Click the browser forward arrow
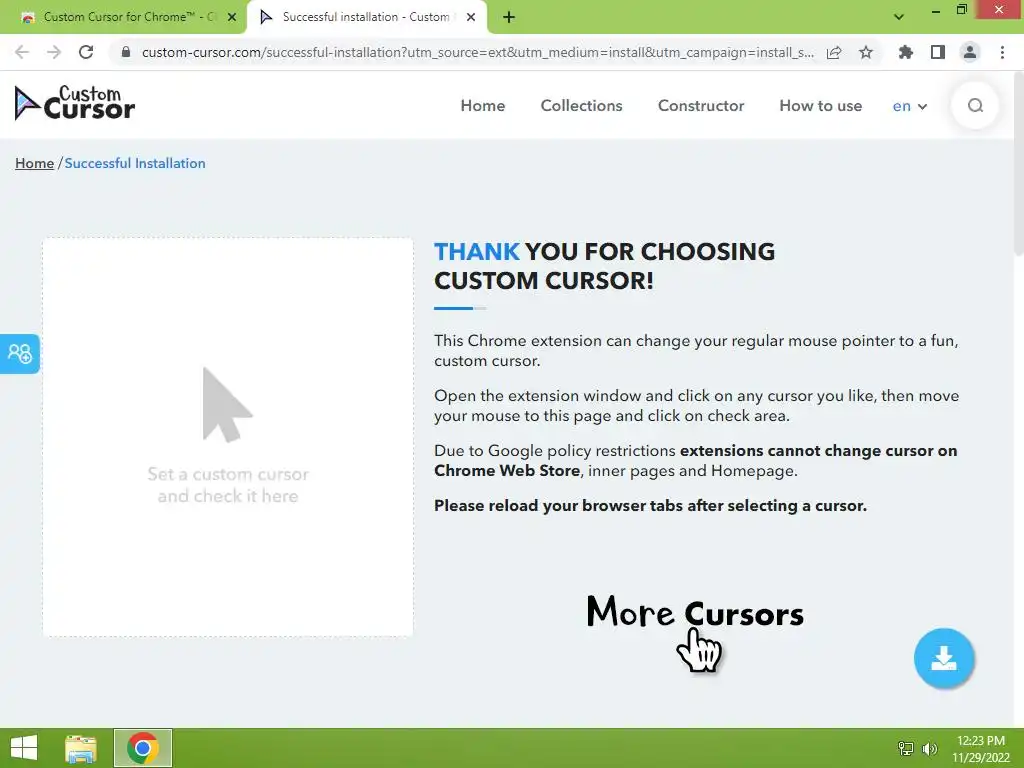1024x768 pixels. point(54,52)
